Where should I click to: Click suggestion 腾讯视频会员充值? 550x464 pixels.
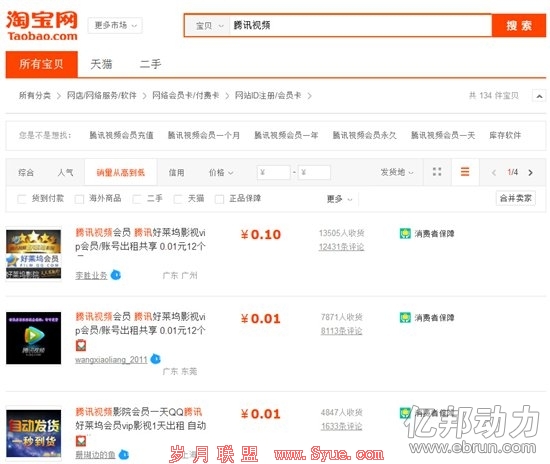tap(121, 135)
